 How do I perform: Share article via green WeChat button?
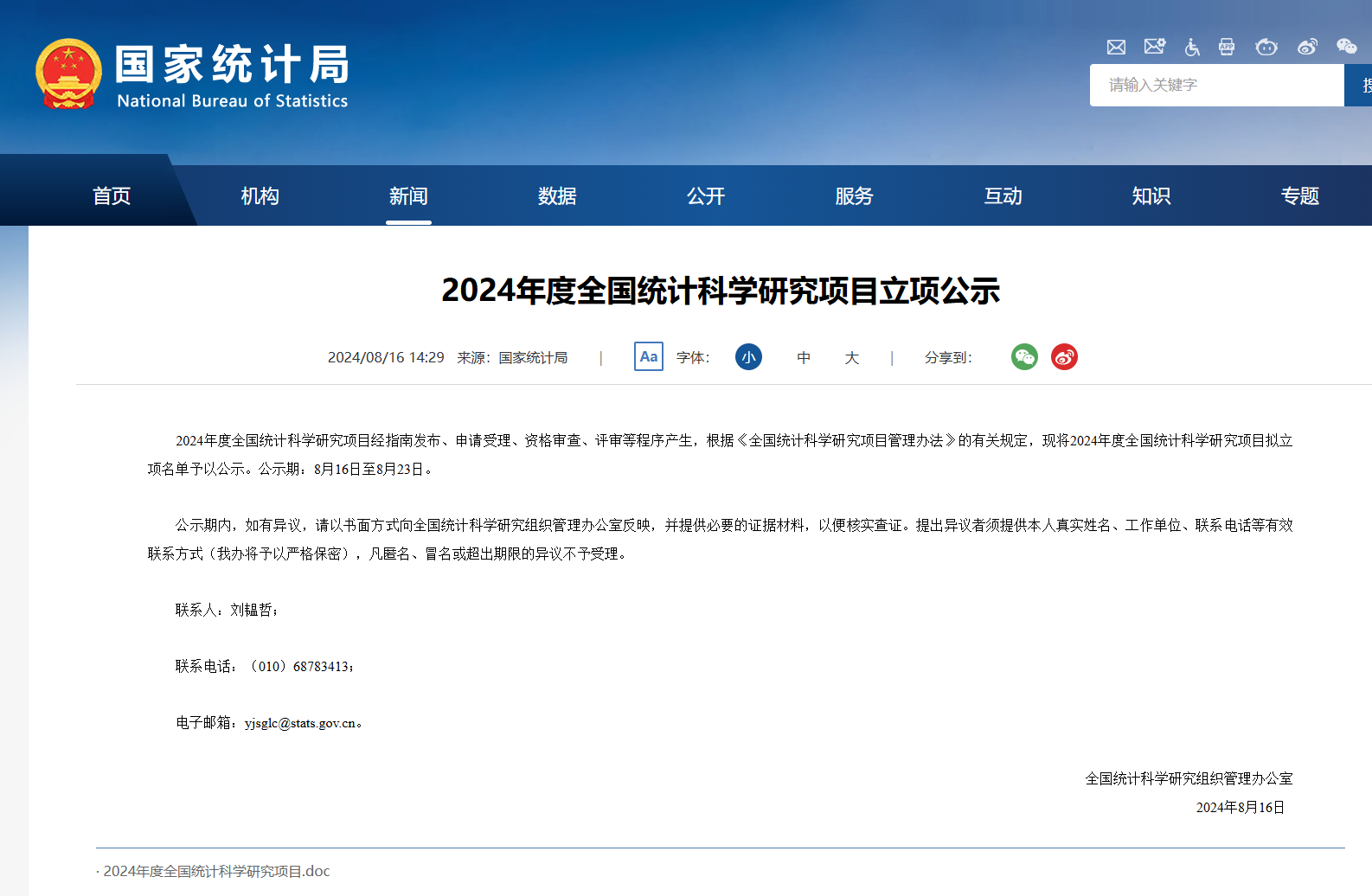coord(1024,357)
